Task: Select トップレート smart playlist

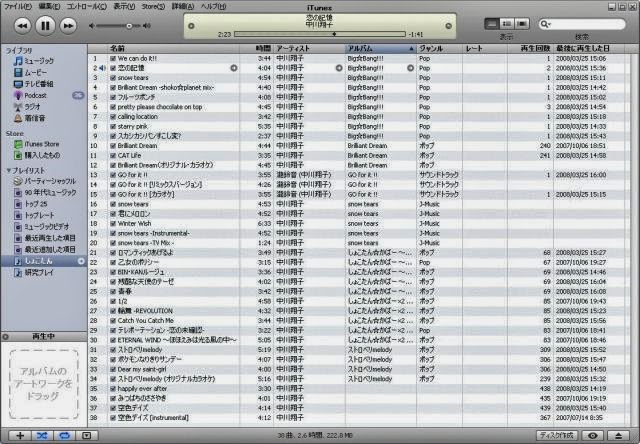Action: coord(39,215)
